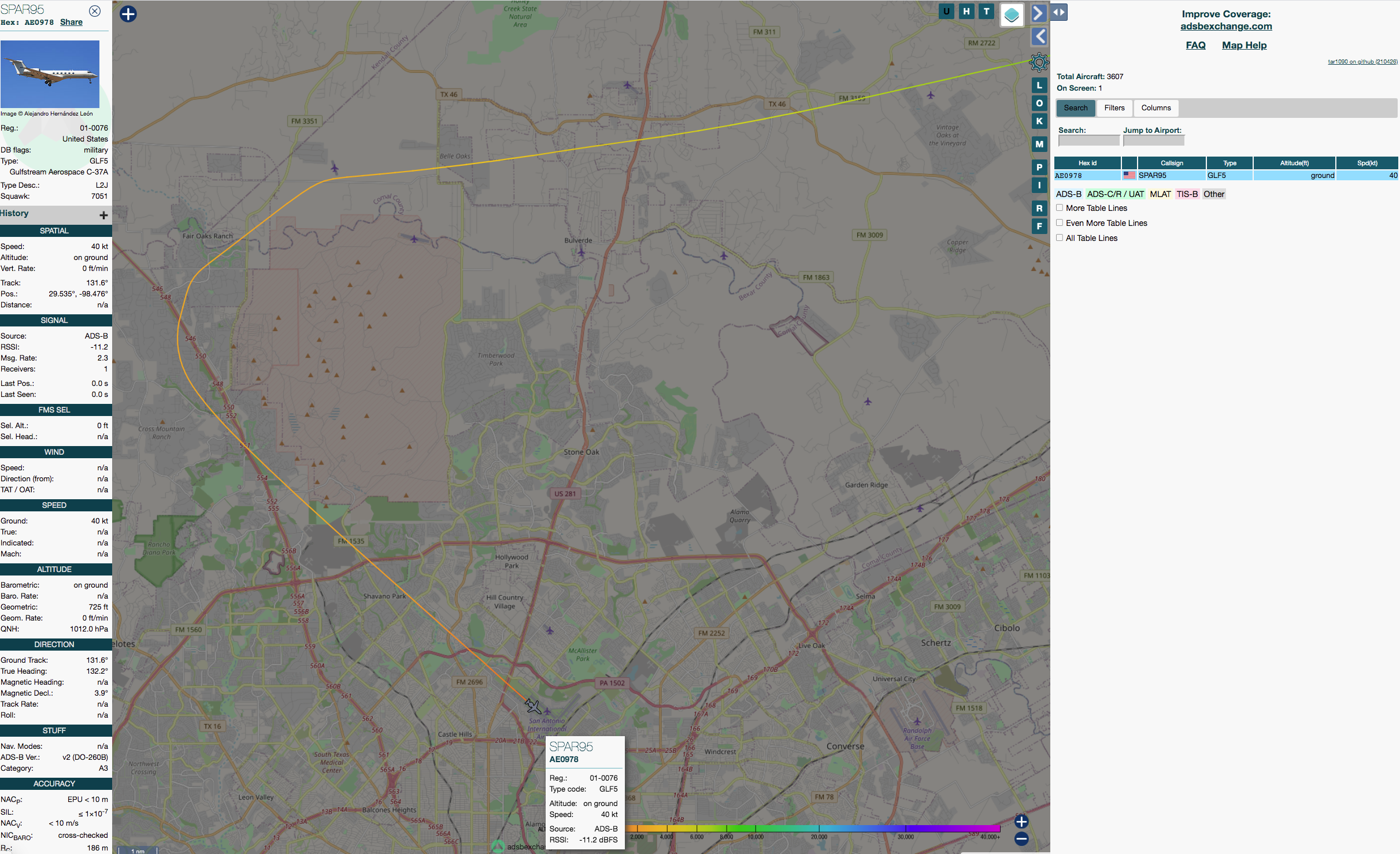
Task: Switch to the Columns tab
Action: coord(1155,108)
